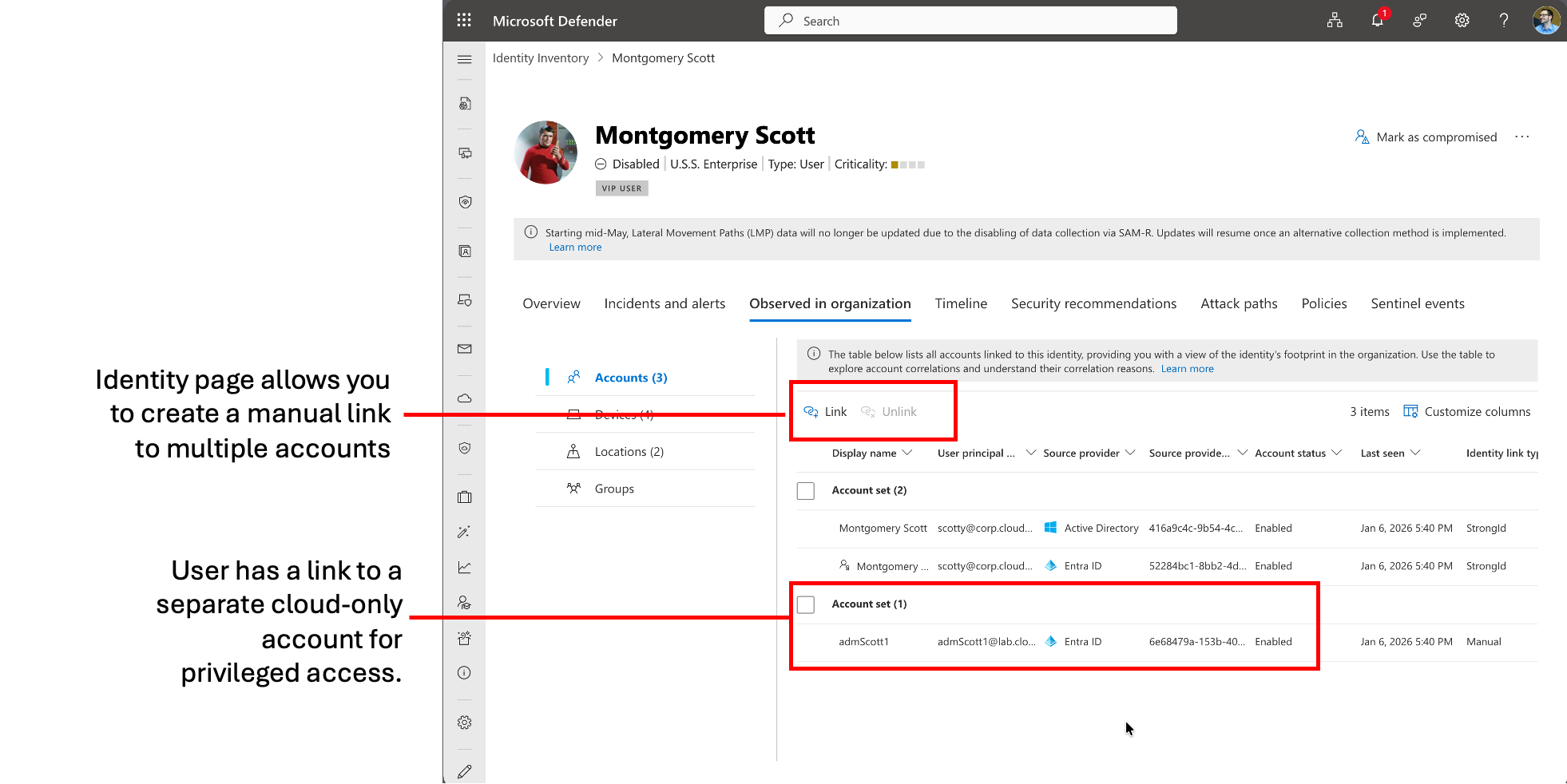1567x784 pixels.
Task: Open the Settings gear in top bar
Action: point(1462,21)
